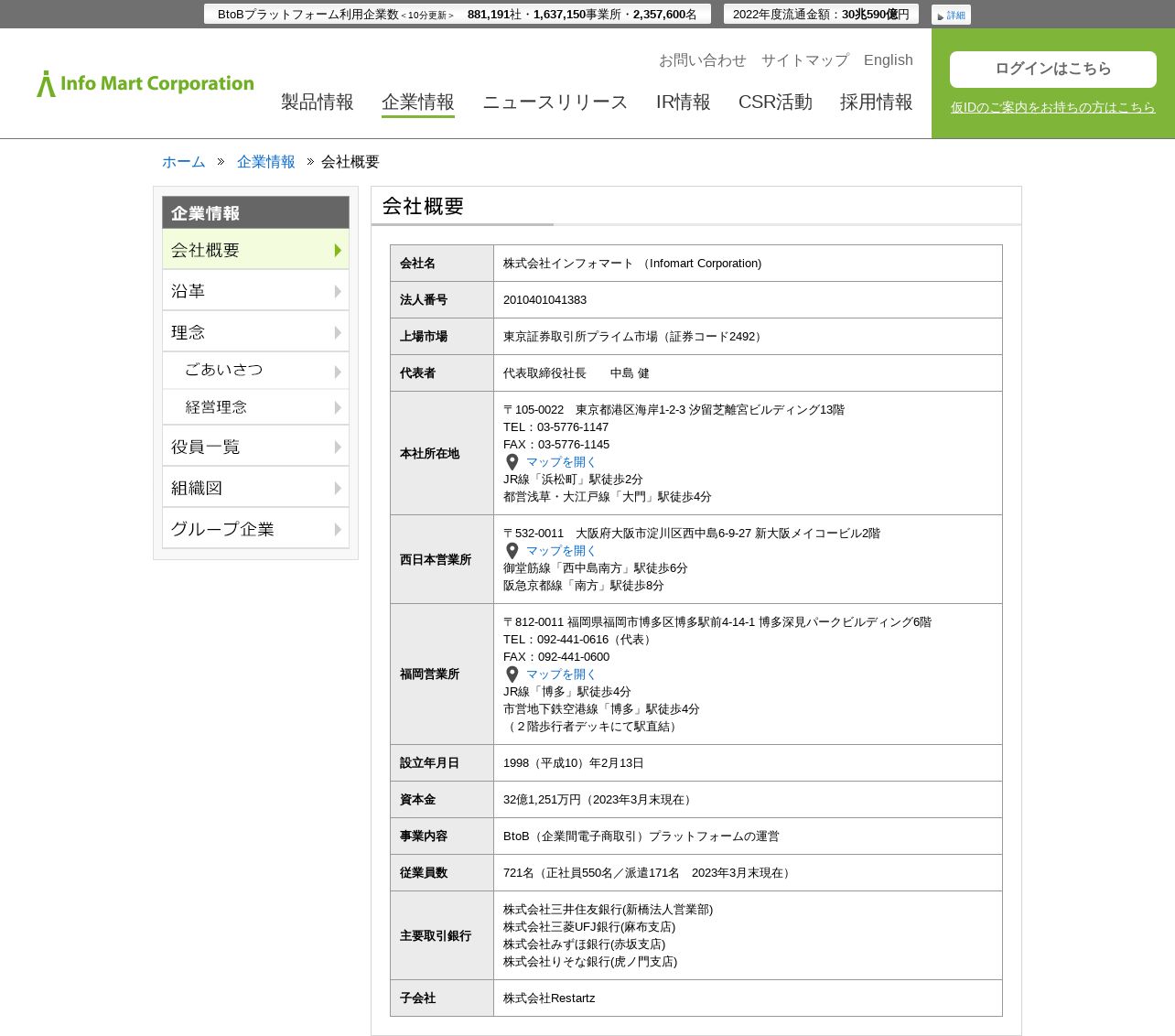Click map pin icon for 本社所在地
Screen dimensions: 1175x1036
coord(512,462)
